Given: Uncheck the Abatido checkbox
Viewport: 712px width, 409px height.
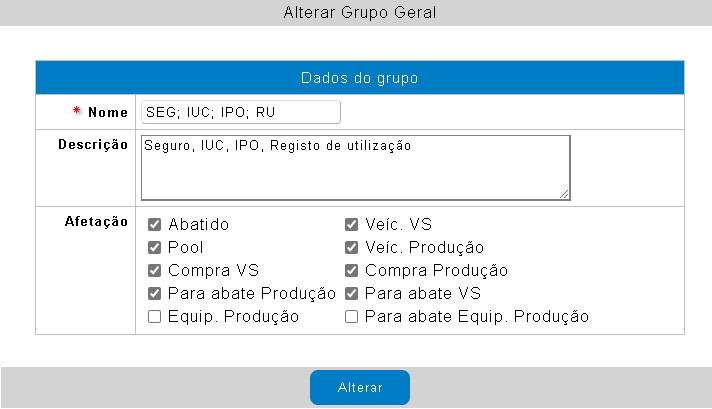Looking at the screenshot, I should 155,225.
